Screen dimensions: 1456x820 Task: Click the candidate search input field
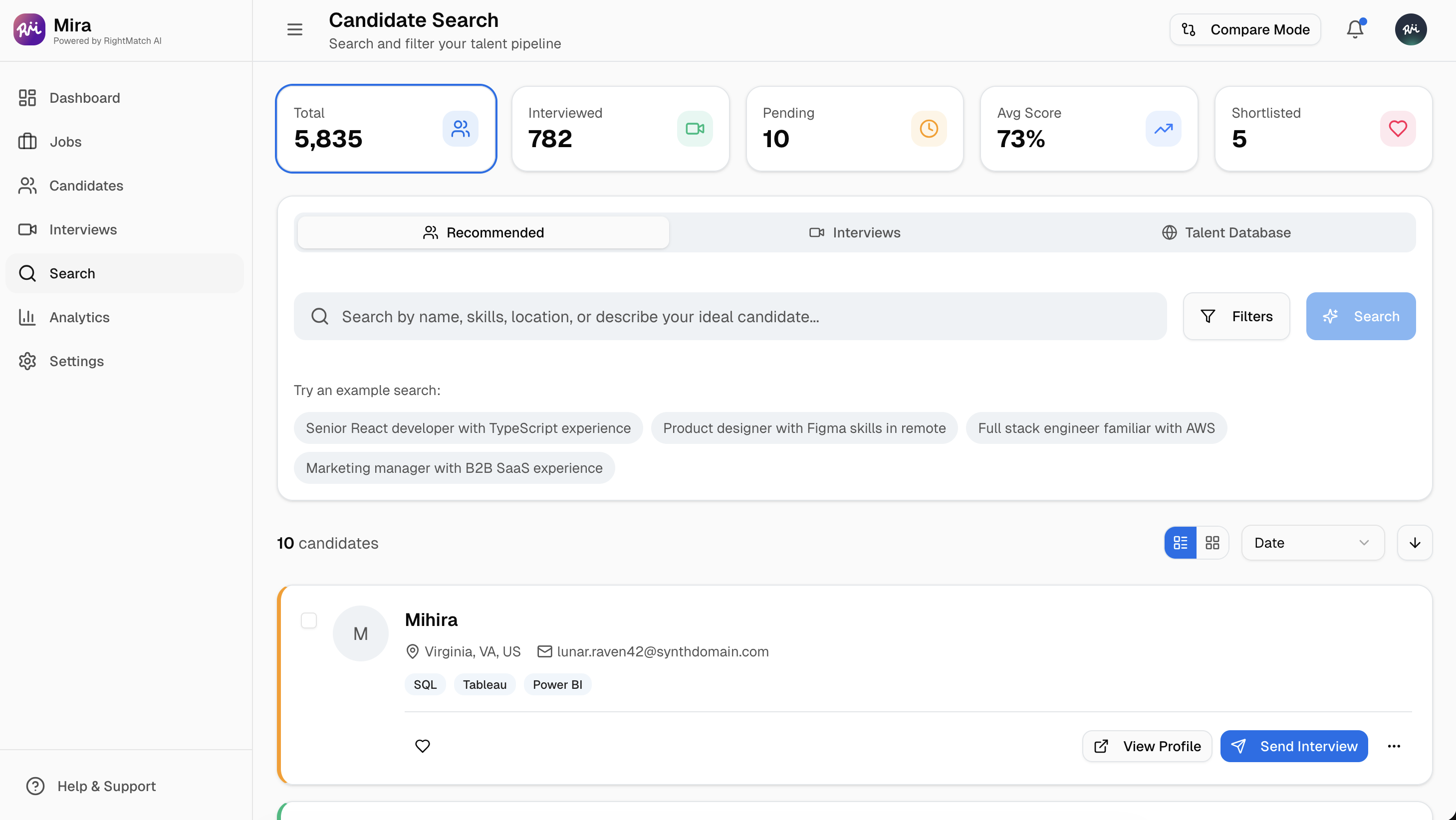729,316
